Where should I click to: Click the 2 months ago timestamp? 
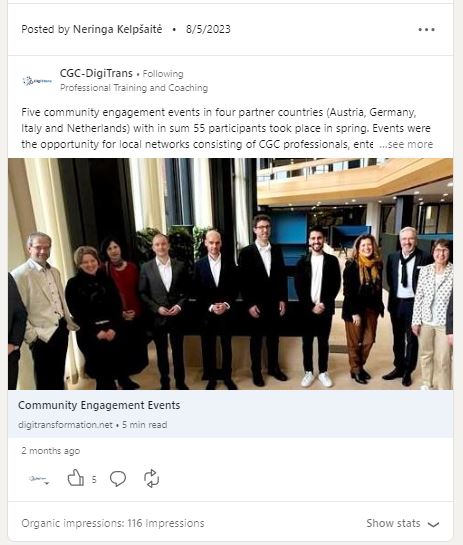point(51,451)
